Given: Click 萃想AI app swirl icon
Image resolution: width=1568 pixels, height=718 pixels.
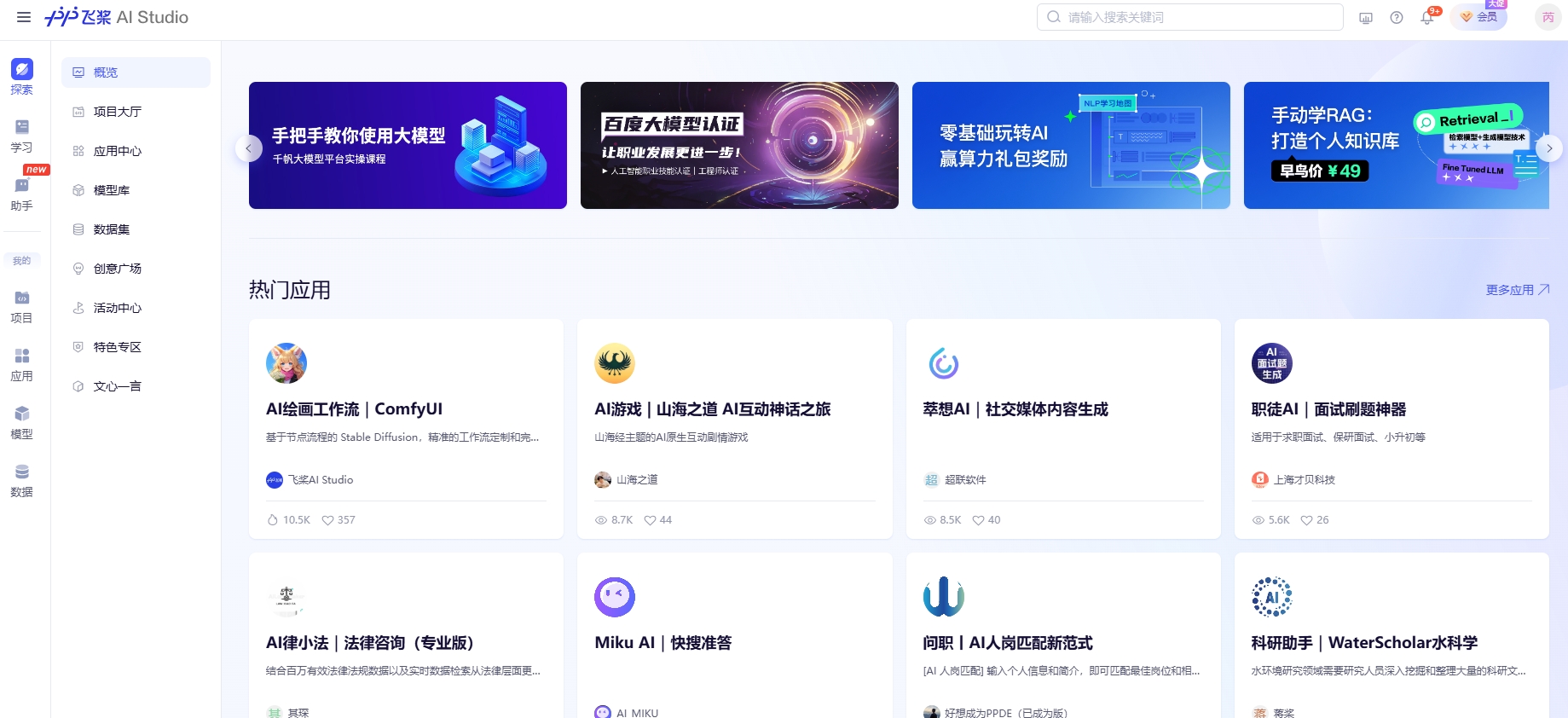Looking at the screenshot, I should [x=944, y=363].
